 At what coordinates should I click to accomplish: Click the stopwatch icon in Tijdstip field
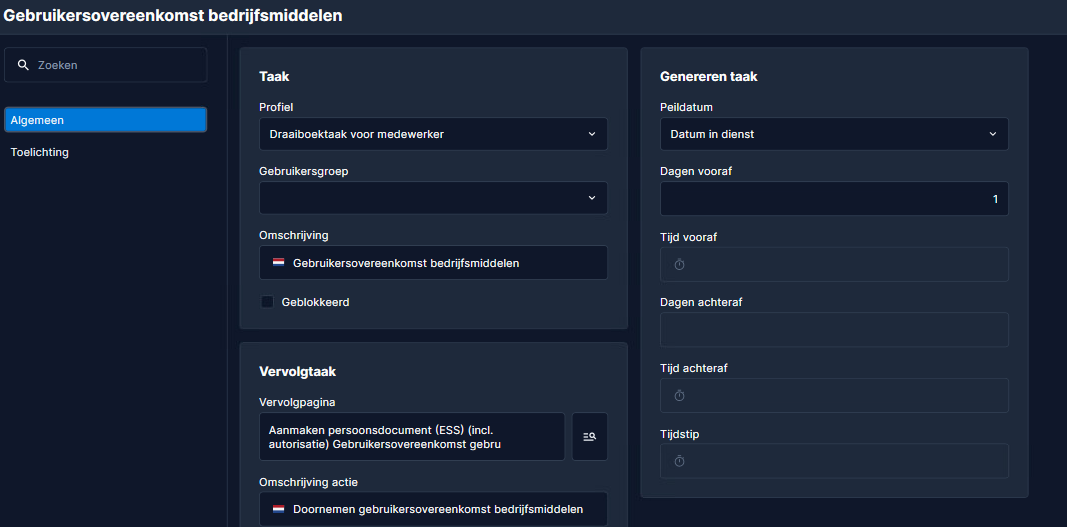coord(679,461)
